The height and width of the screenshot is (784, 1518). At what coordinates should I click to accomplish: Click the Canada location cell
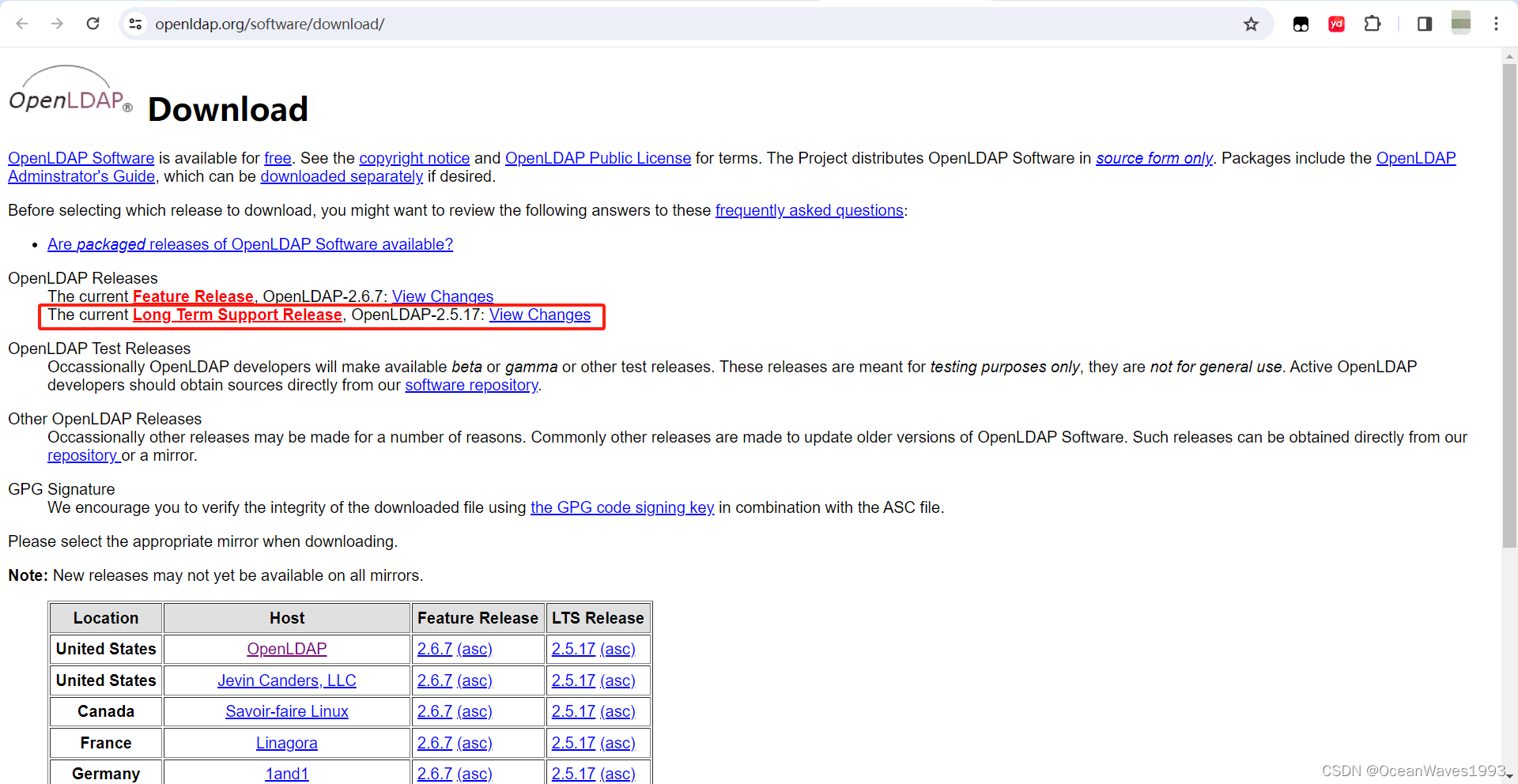106,711
